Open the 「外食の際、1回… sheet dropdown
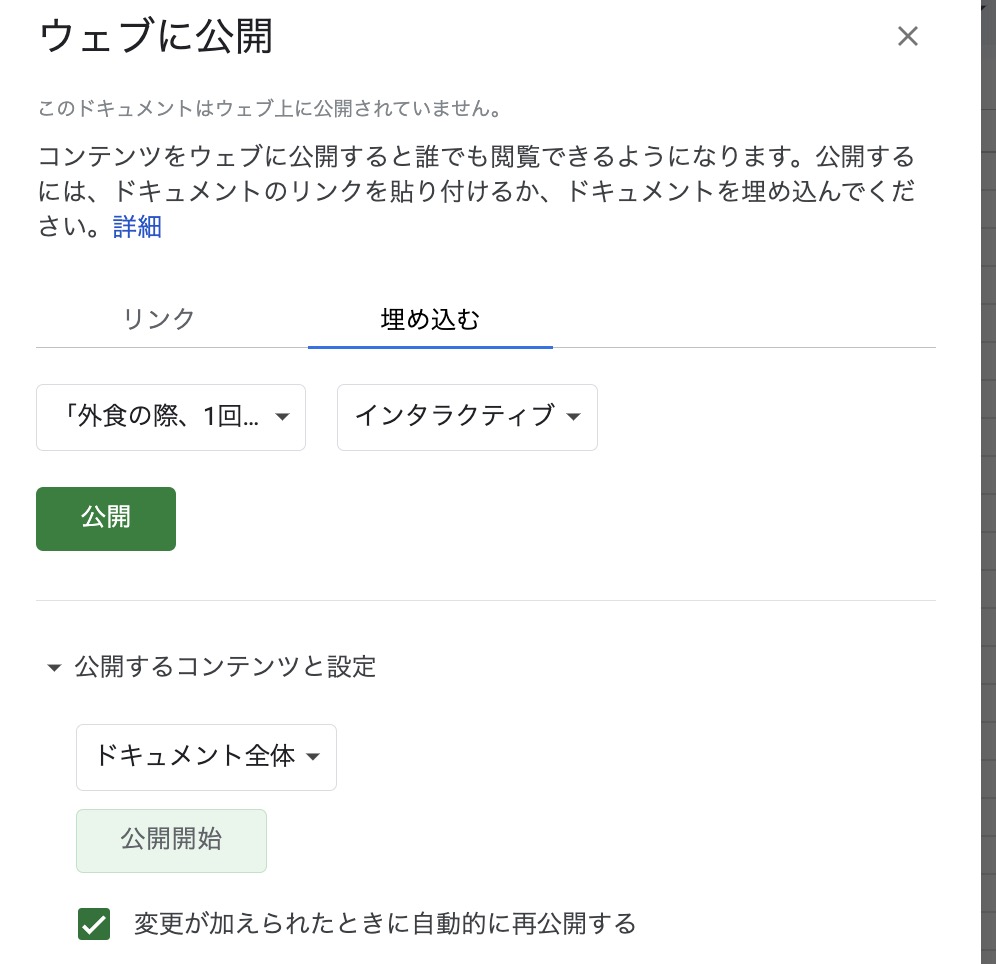Viewport: 996px width, 964px height. point(160,417)
